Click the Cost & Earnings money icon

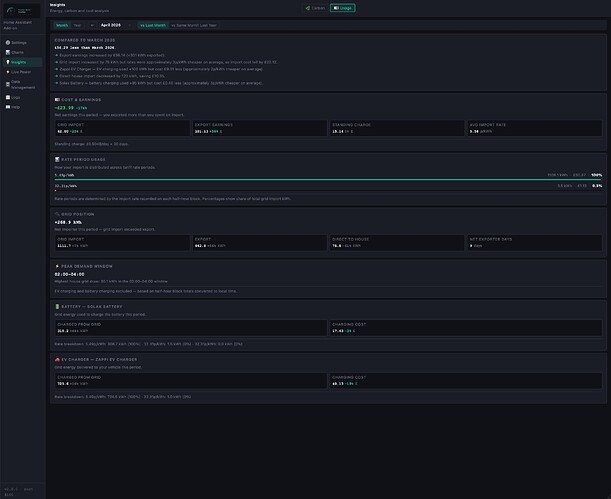[57, 100]
